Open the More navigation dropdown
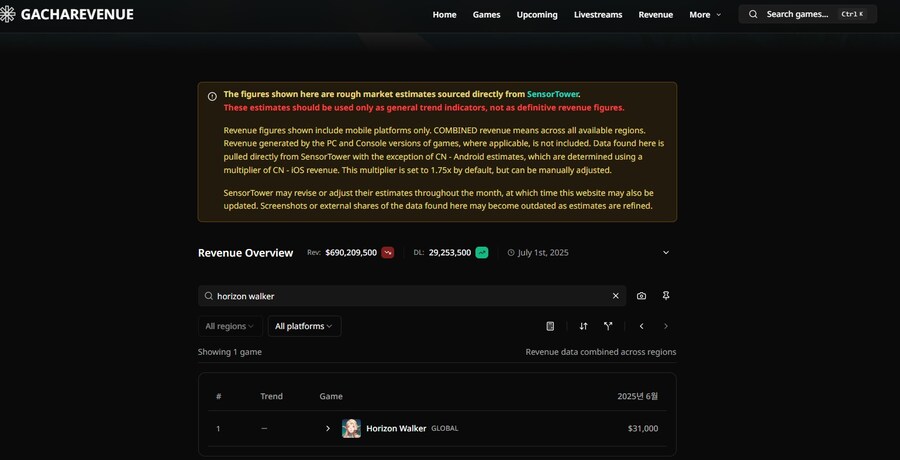Screen dimensions: 900x460 [x=705, y=15]
